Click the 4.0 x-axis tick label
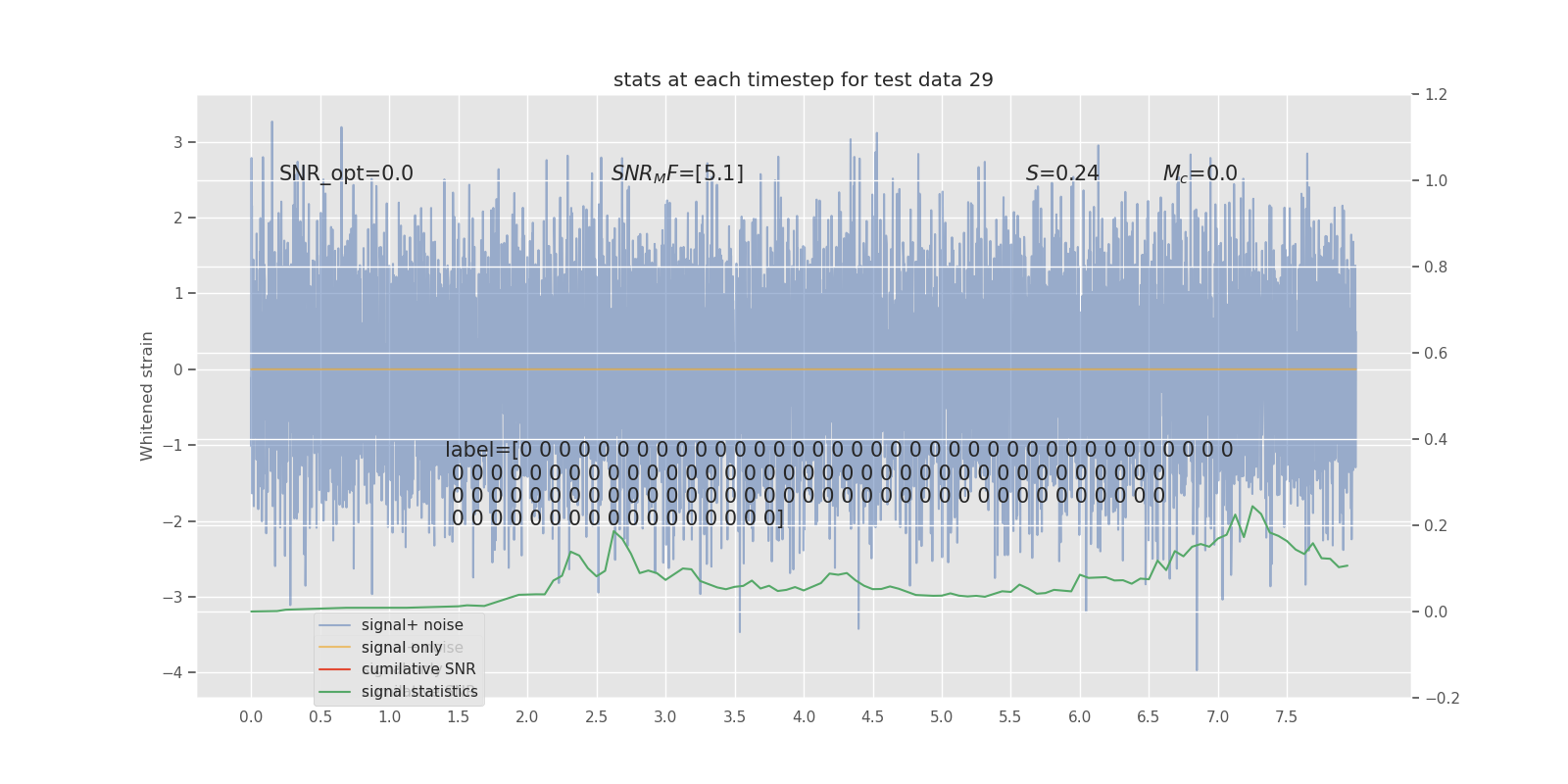The height and width of the screenshot is (784, 1568). pos(804,717)
